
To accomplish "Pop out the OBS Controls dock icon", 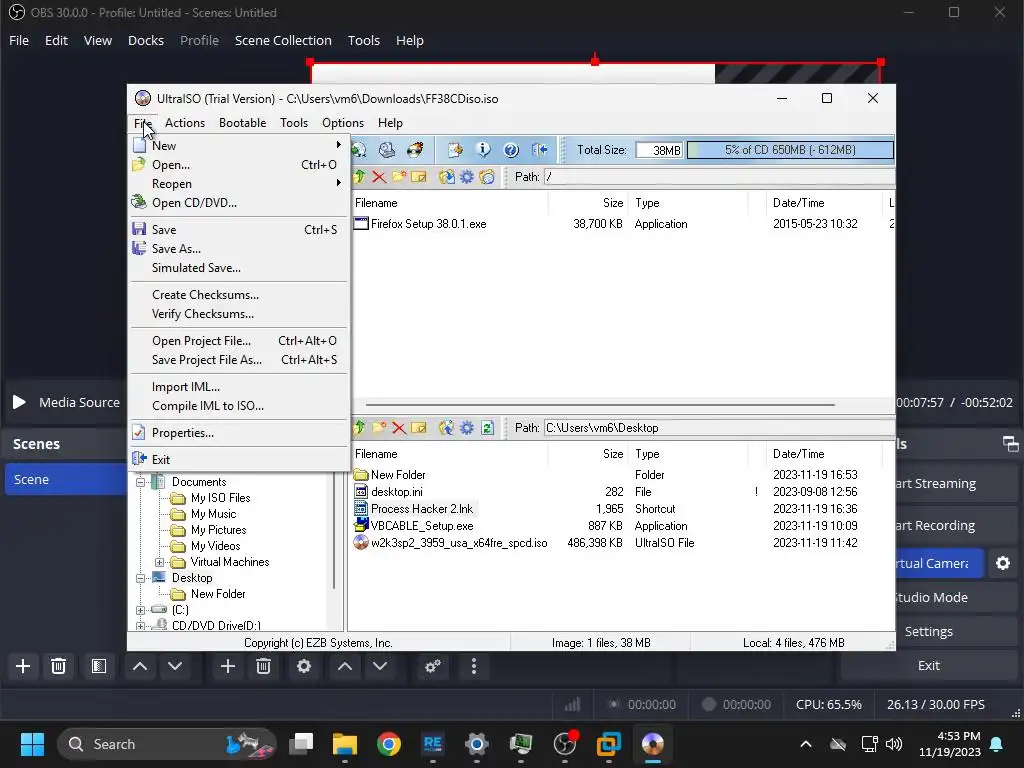I will 1010,444.
